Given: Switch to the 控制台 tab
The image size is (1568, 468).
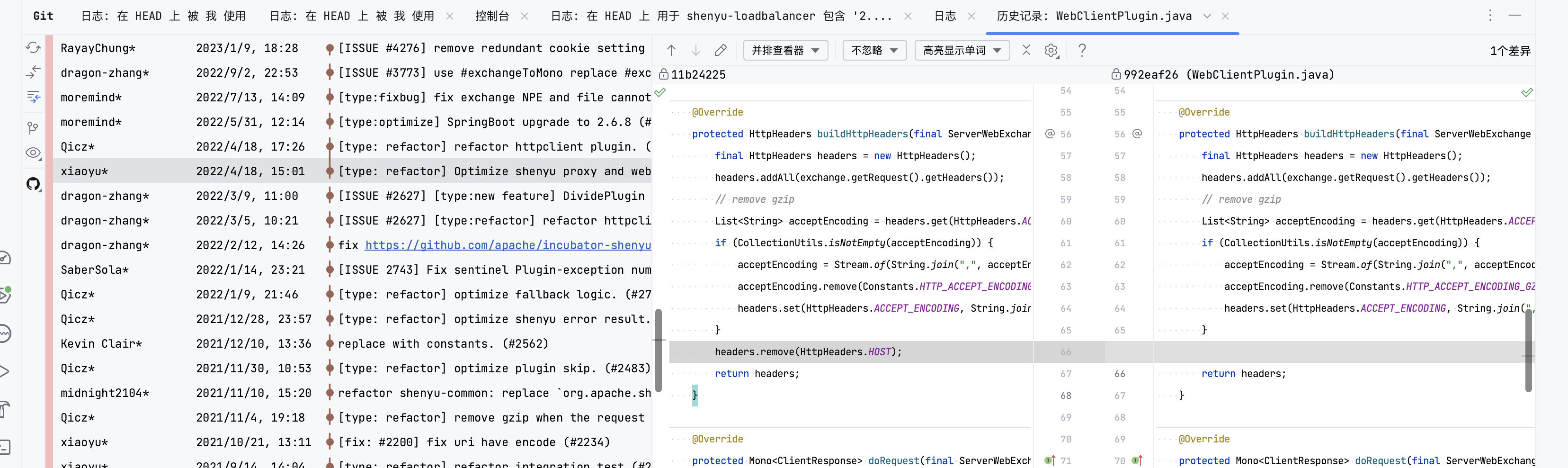Looking at the screenshot, I should tap(493, 16).
